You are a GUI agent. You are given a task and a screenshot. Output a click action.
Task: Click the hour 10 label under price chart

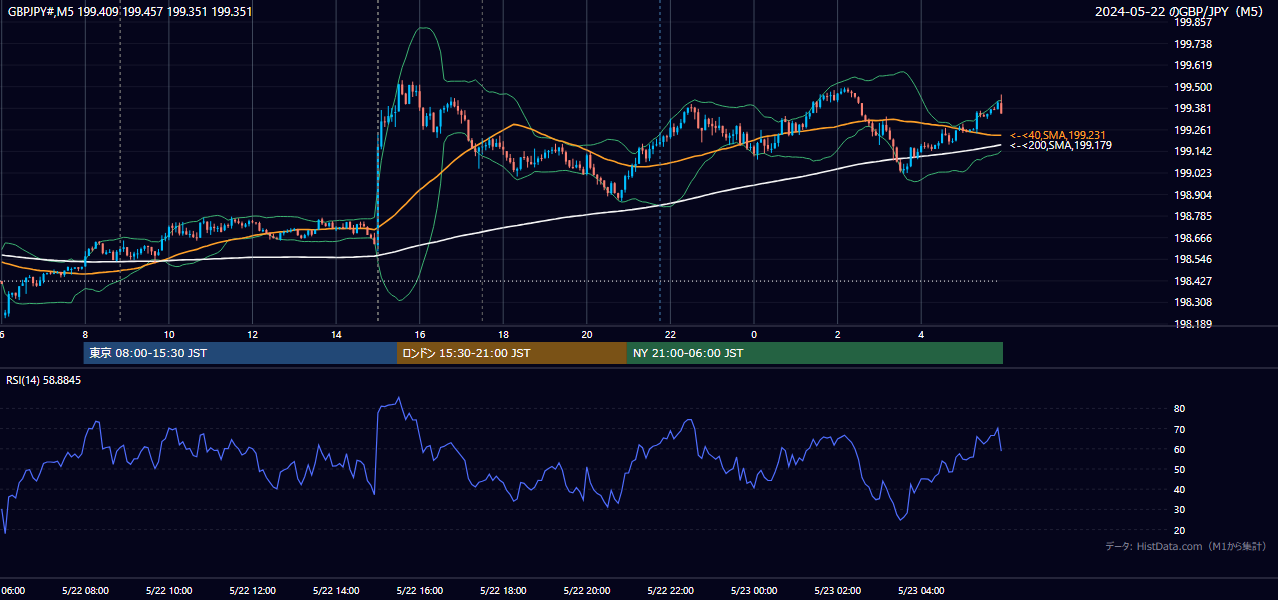coord(169,334)
